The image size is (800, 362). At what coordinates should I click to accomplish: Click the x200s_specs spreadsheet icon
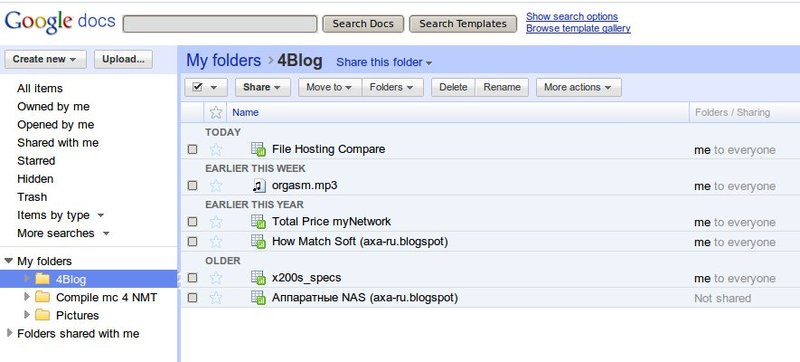(x=259, y=278)
